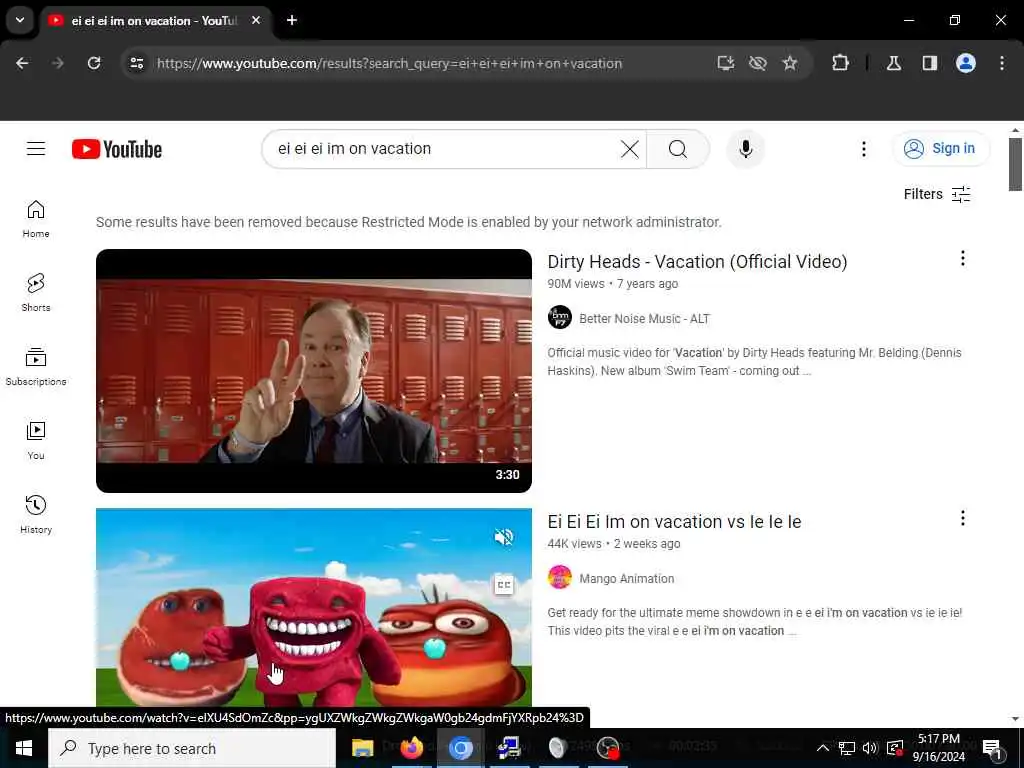View site information icon in address bar

click(136, 63)
